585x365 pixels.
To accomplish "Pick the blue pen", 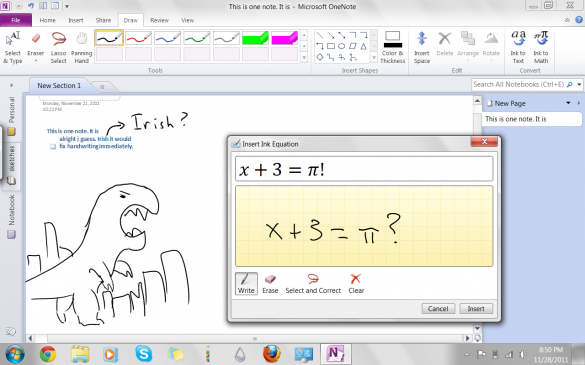I will (168, 38).
